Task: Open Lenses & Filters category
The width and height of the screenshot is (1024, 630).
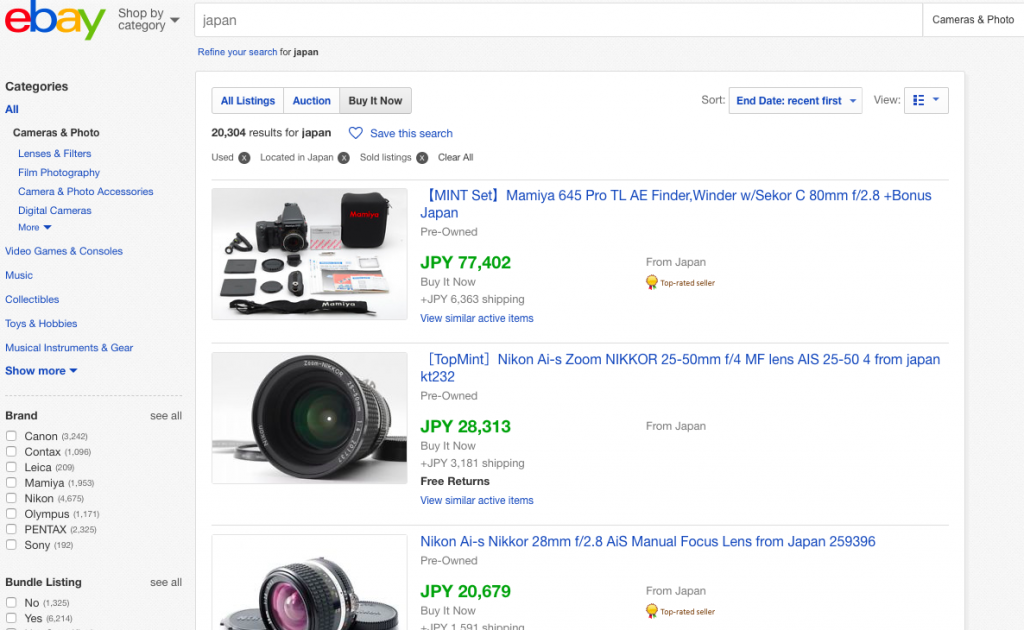Action: tap(55, 153)
